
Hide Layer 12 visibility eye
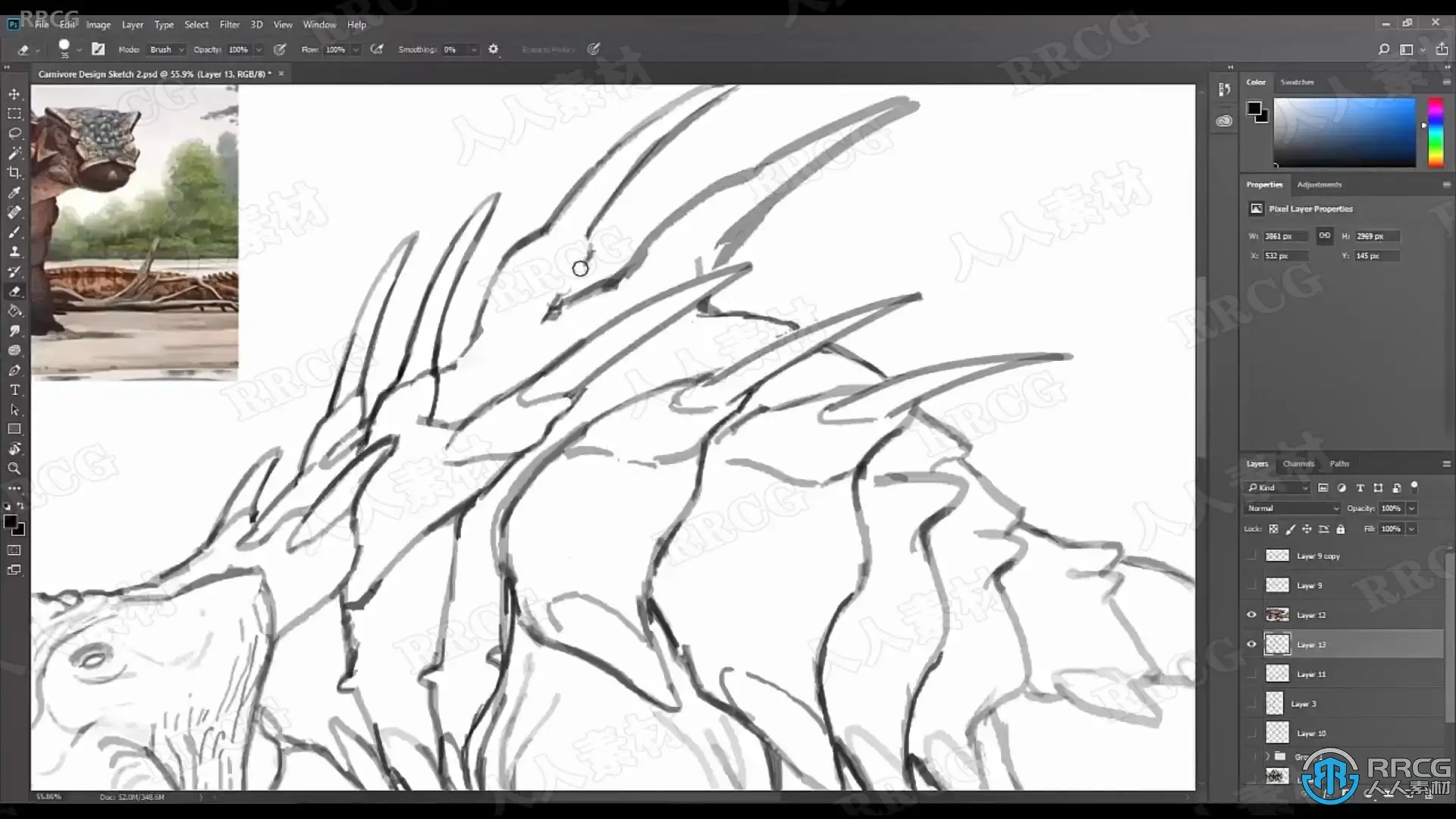(1251, 615)
